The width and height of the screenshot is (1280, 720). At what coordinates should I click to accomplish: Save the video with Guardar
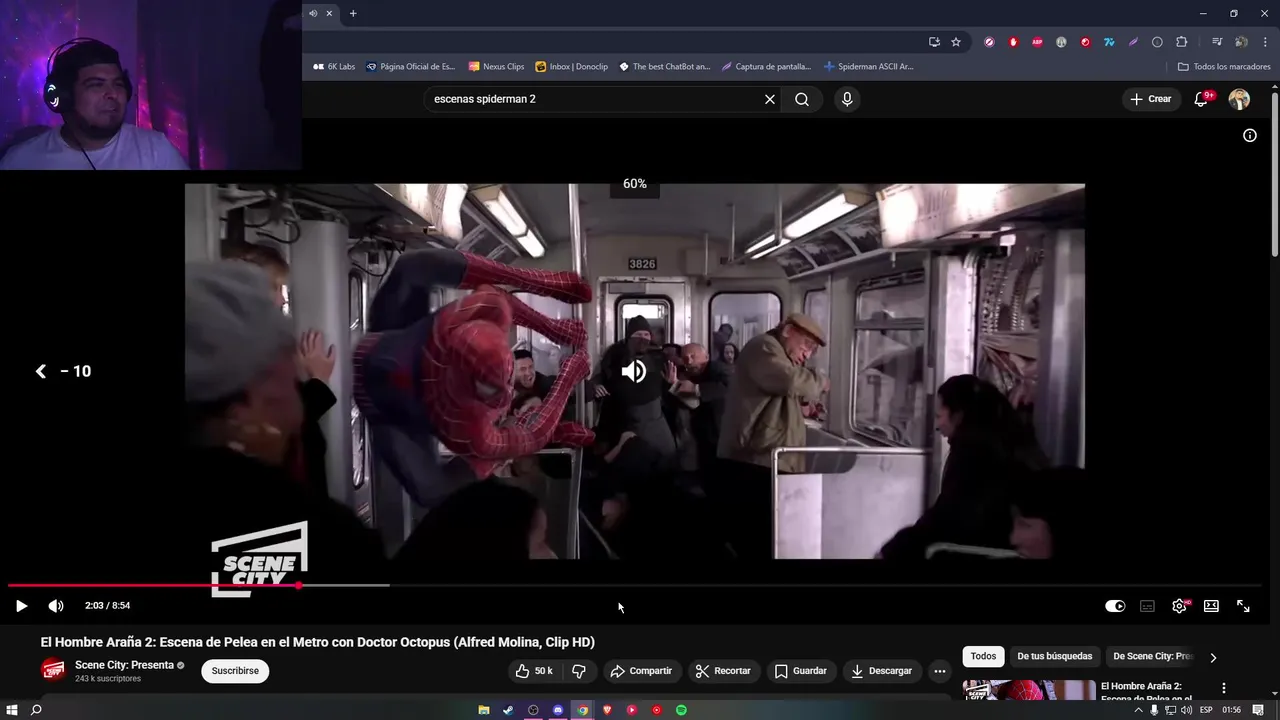(x=801, y=671)
